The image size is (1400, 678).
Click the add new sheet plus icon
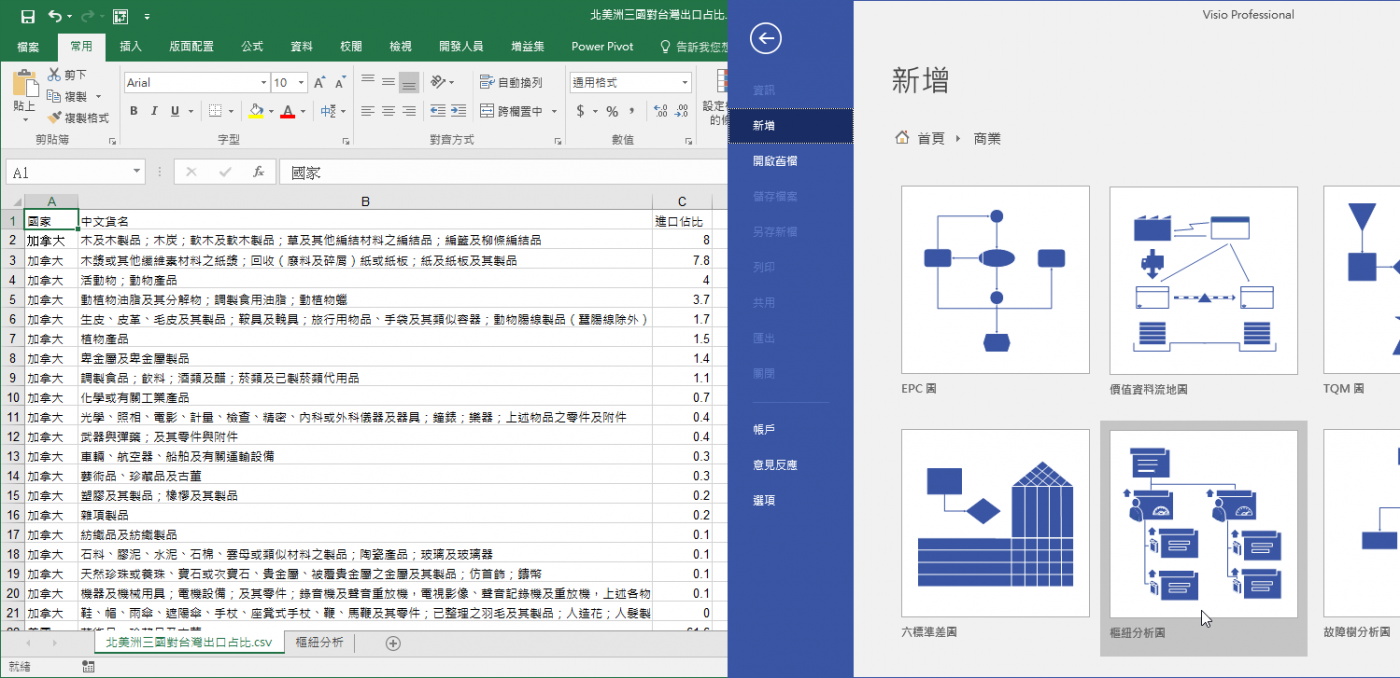pyautogui.click(x=393, y=643)
